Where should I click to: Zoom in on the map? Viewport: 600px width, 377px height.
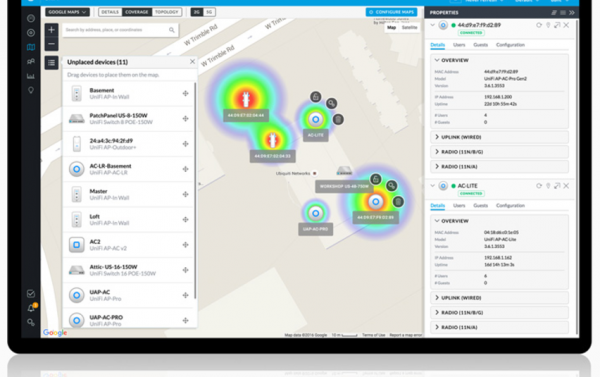(51, 30)
